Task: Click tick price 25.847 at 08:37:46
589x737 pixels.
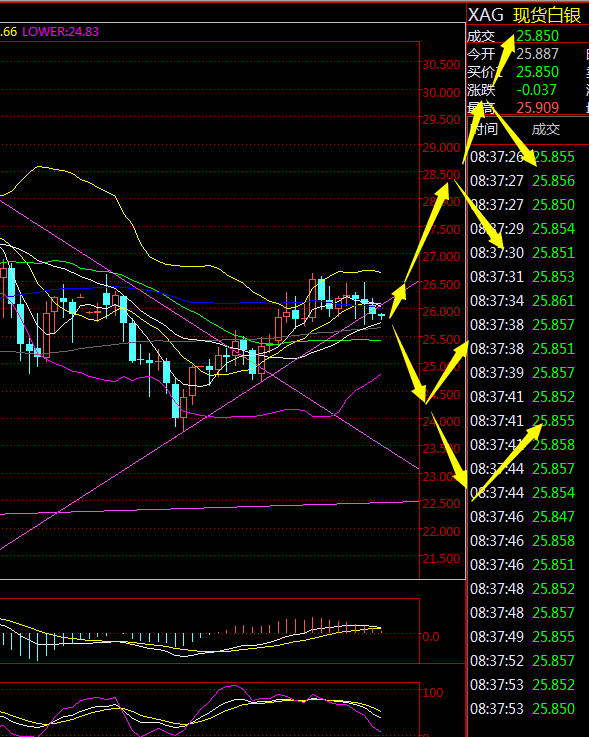Action: [x=553, y=517]
